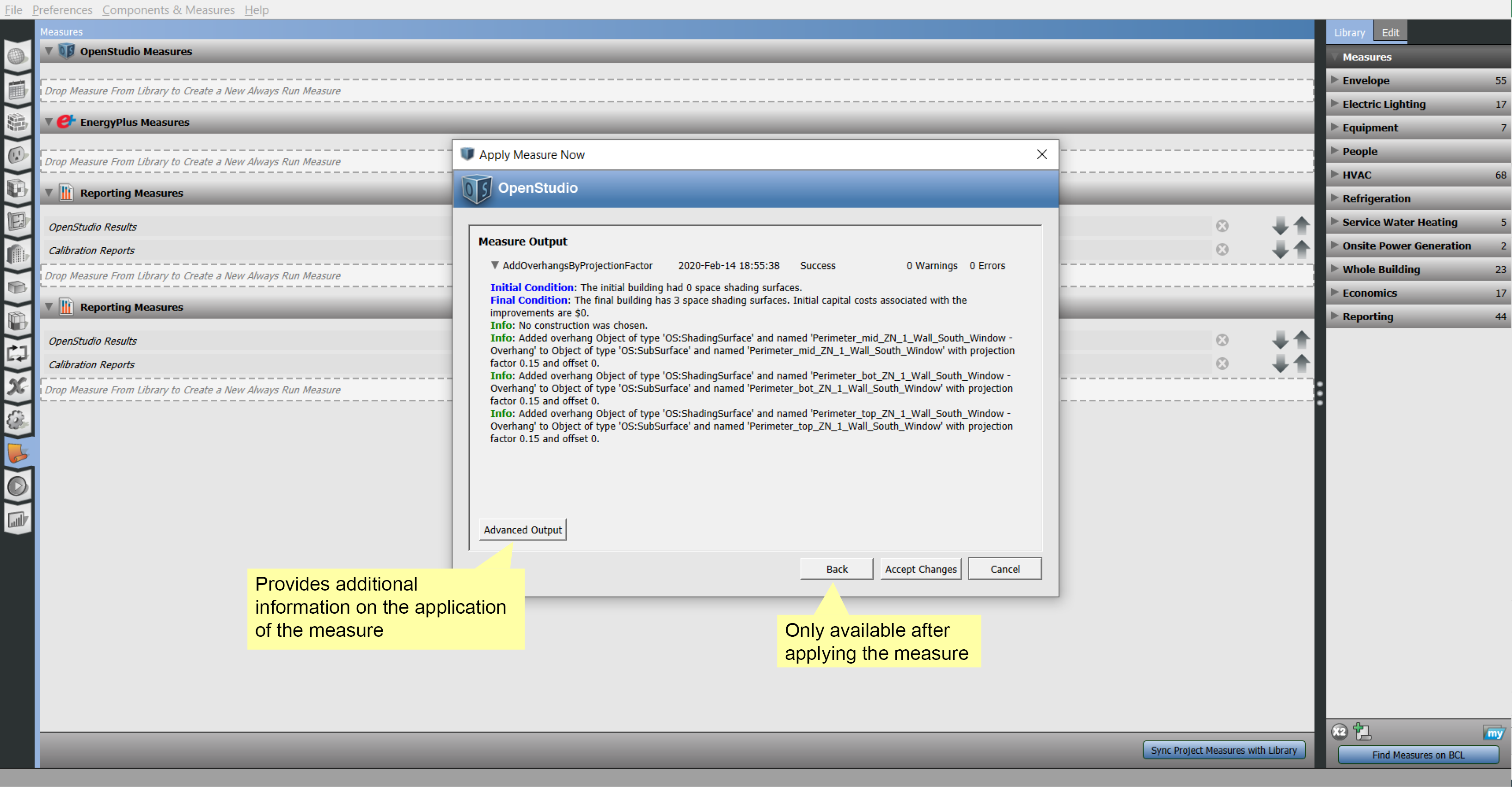Select the Schedules calendar icon
The width and height of the screenshot is (1512, 787).
18,89
